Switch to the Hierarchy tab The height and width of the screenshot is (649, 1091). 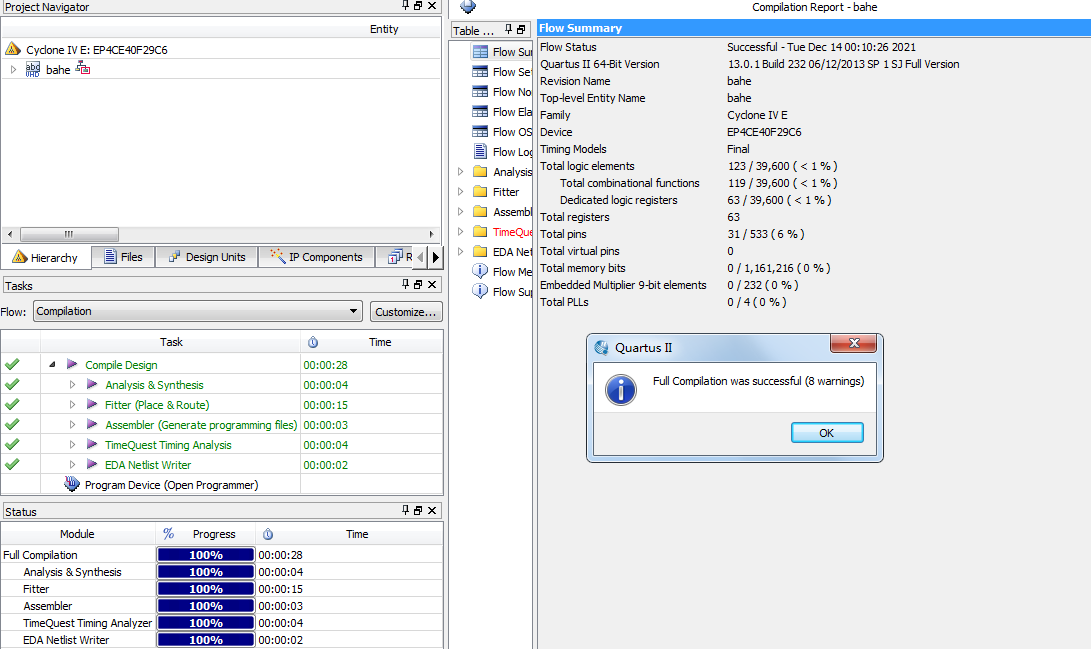(x=45, y=257)
